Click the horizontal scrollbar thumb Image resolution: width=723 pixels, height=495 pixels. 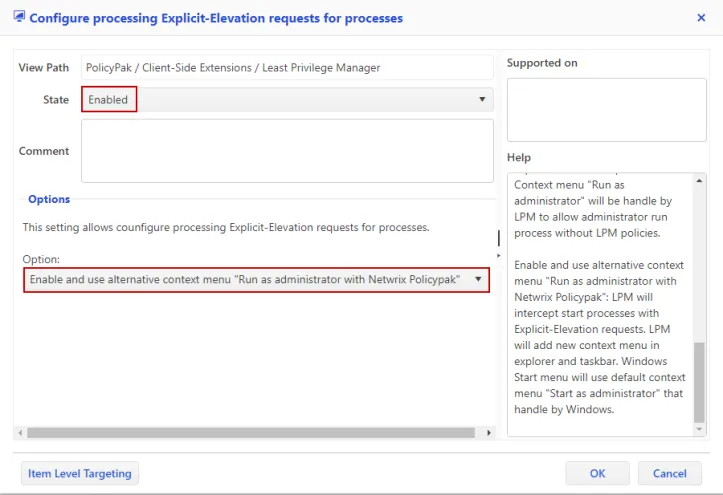tap(250, 433)
